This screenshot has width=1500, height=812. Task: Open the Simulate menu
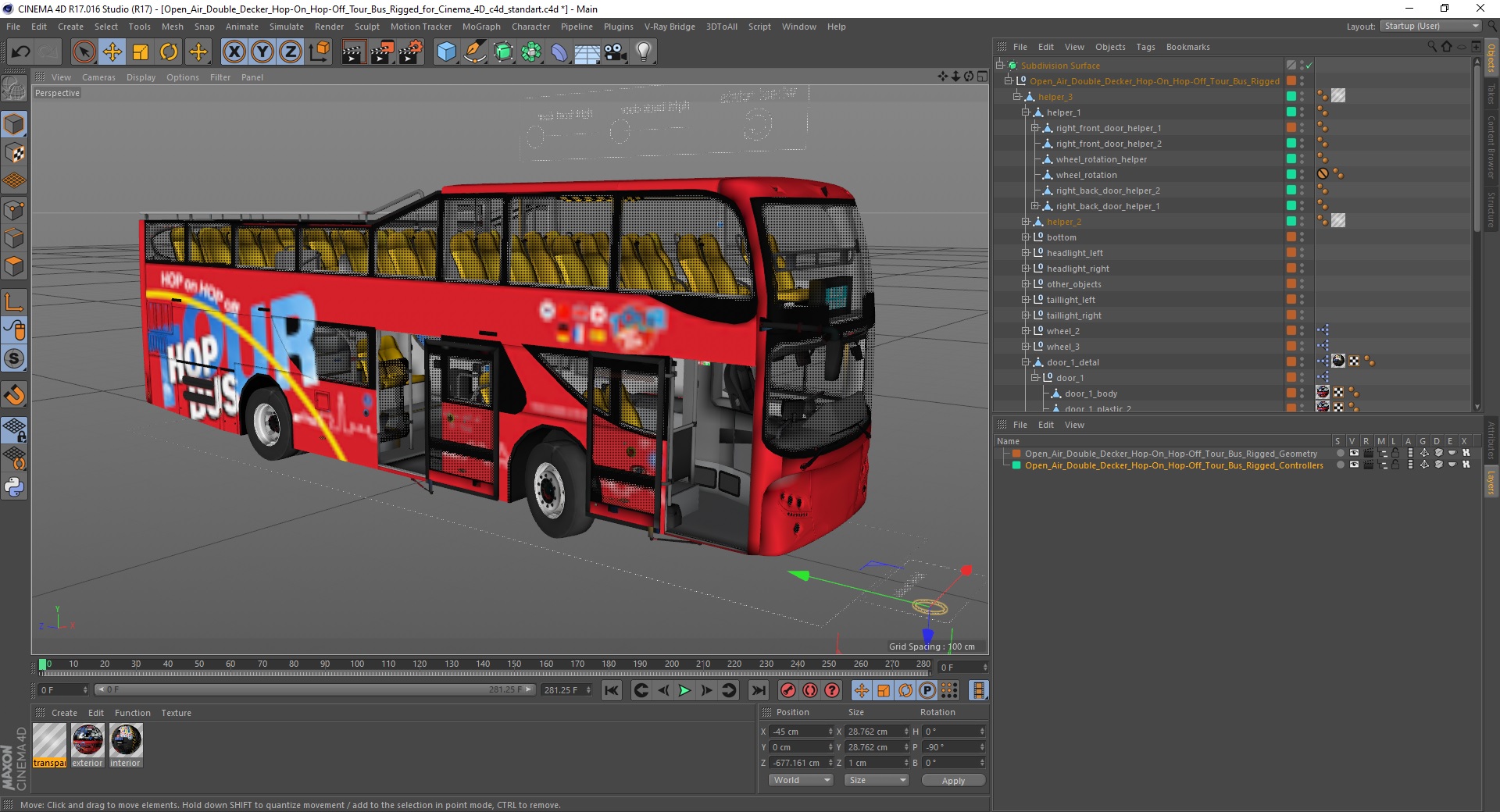click(x=287, y=27)
